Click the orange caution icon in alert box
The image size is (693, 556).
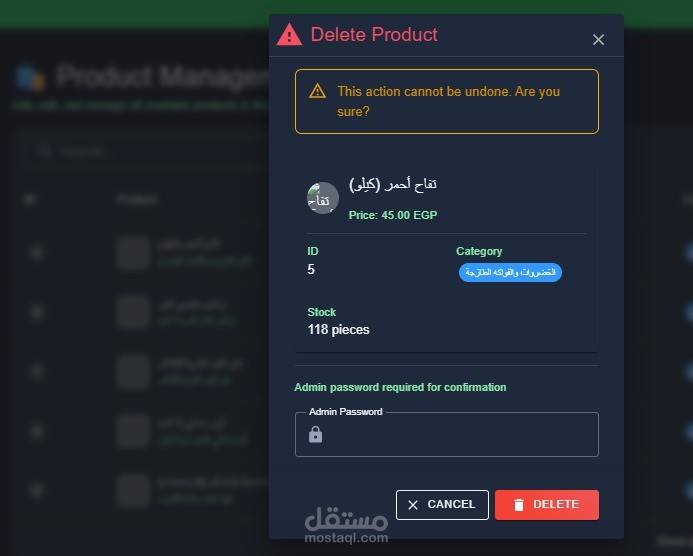(317, 91)
